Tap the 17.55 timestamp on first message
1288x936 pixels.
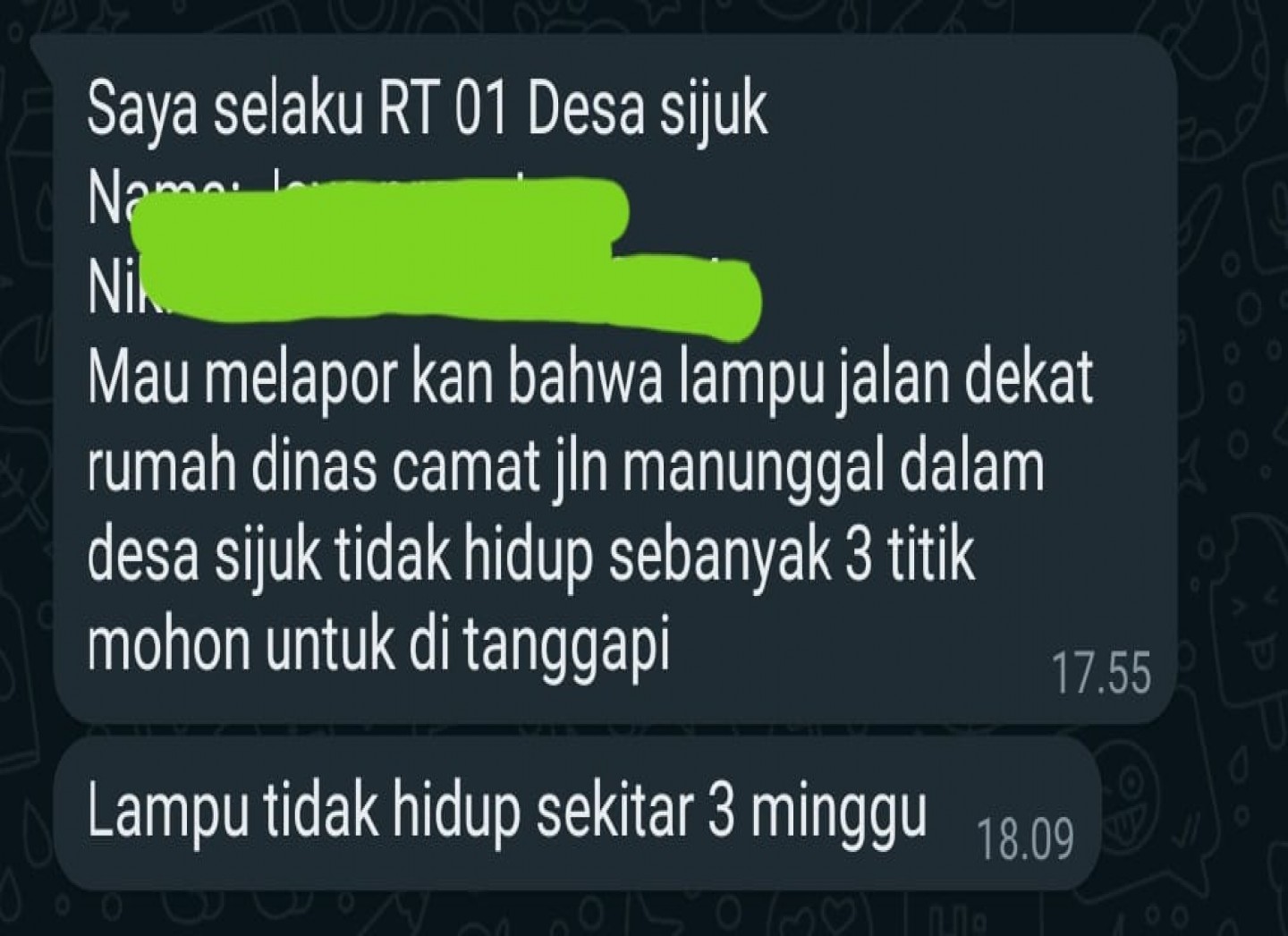(1101, 674)
